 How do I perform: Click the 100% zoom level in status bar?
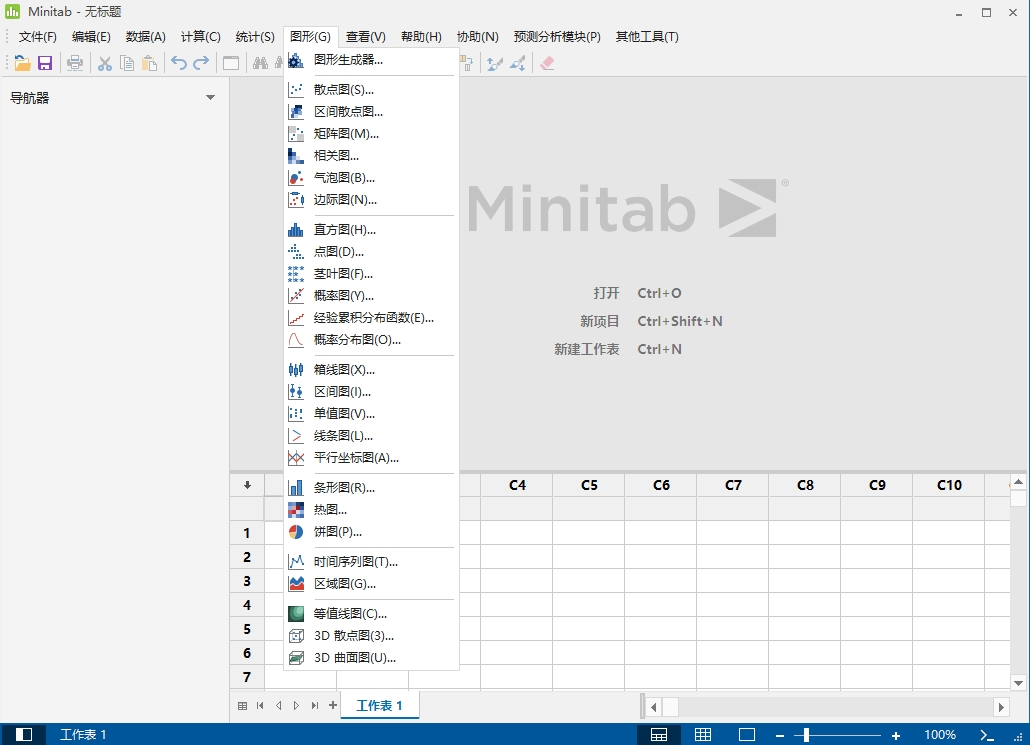pyautogui.click(x=940, y=734)
